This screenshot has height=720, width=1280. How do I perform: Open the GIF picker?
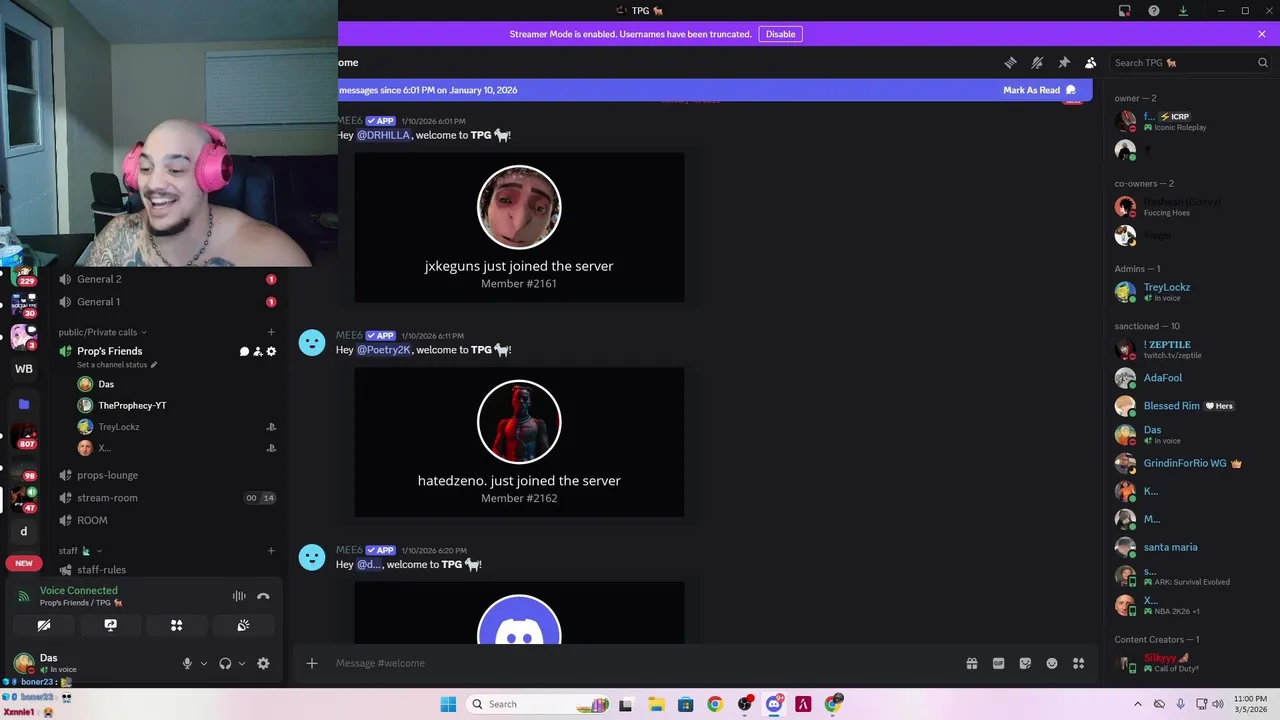click(x=998, y=663)
